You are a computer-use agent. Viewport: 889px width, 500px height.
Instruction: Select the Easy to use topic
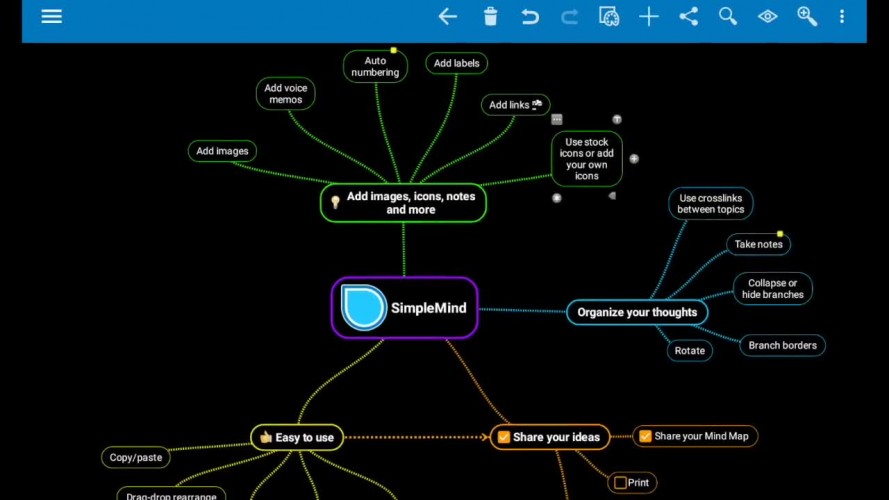297,437
